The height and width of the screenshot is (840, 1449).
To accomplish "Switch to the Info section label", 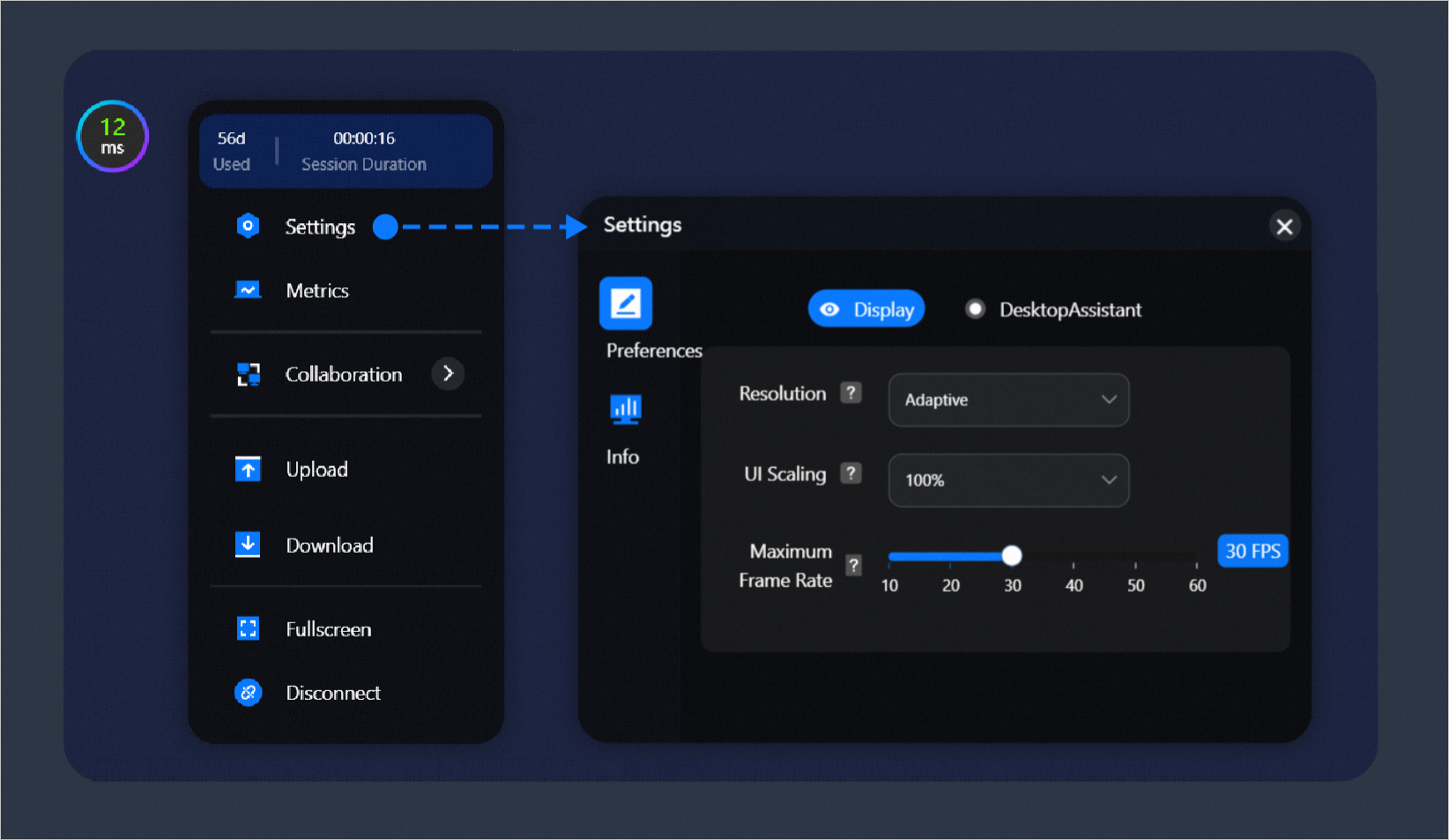I will [622, 457].
